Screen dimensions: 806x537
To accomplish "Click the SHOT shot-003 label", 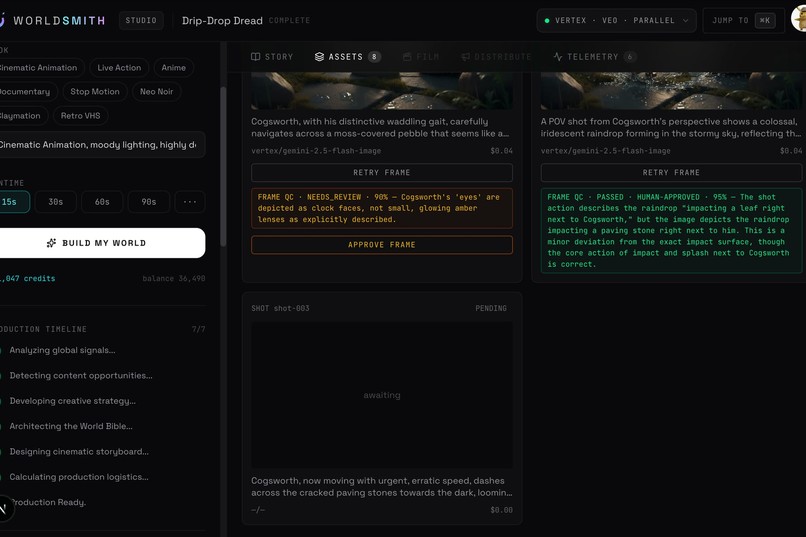I will pyautogui.click(x=280, y=308).
